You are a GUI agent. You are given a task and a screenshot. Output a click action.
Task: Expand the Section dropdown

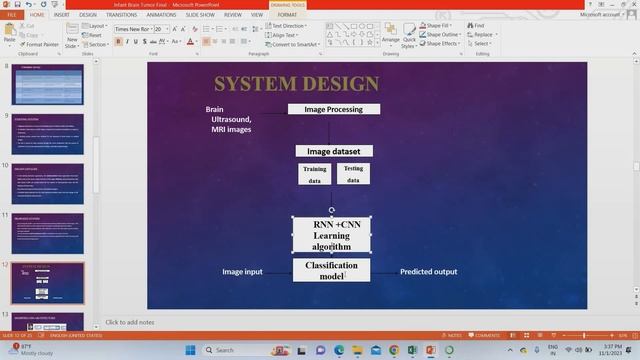[96, 44]
